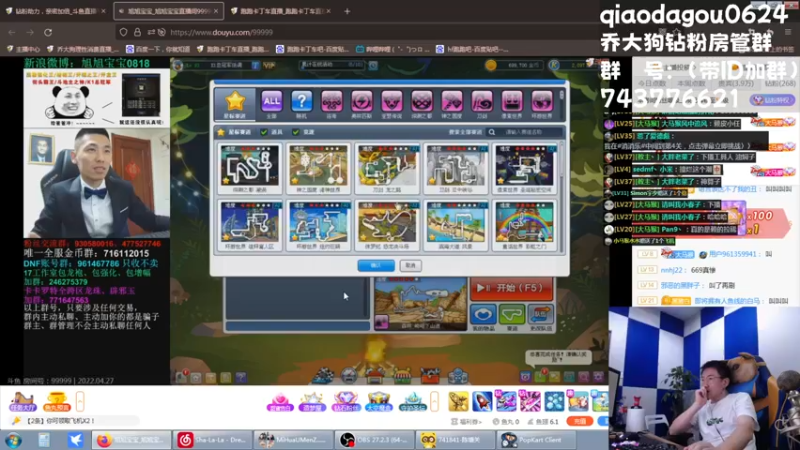The width and height of the screenshot is (800, 450).
Task: Click the magnifier search icon in track dialog
Action: click(492, 132)
